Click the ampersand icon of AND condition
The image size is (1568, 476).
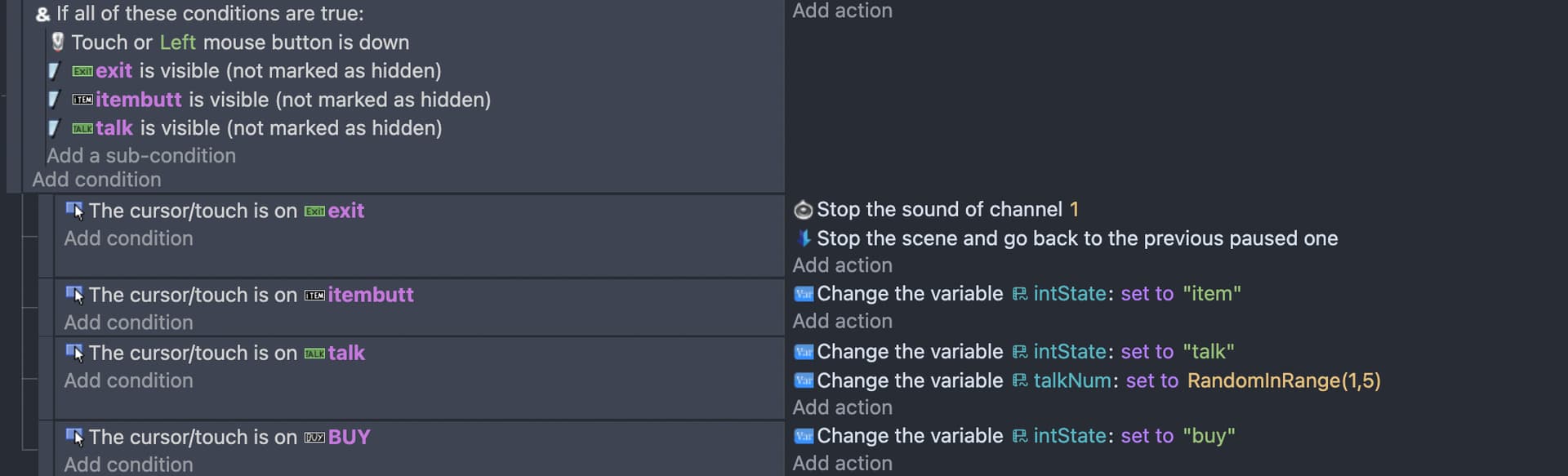point(42,14)
